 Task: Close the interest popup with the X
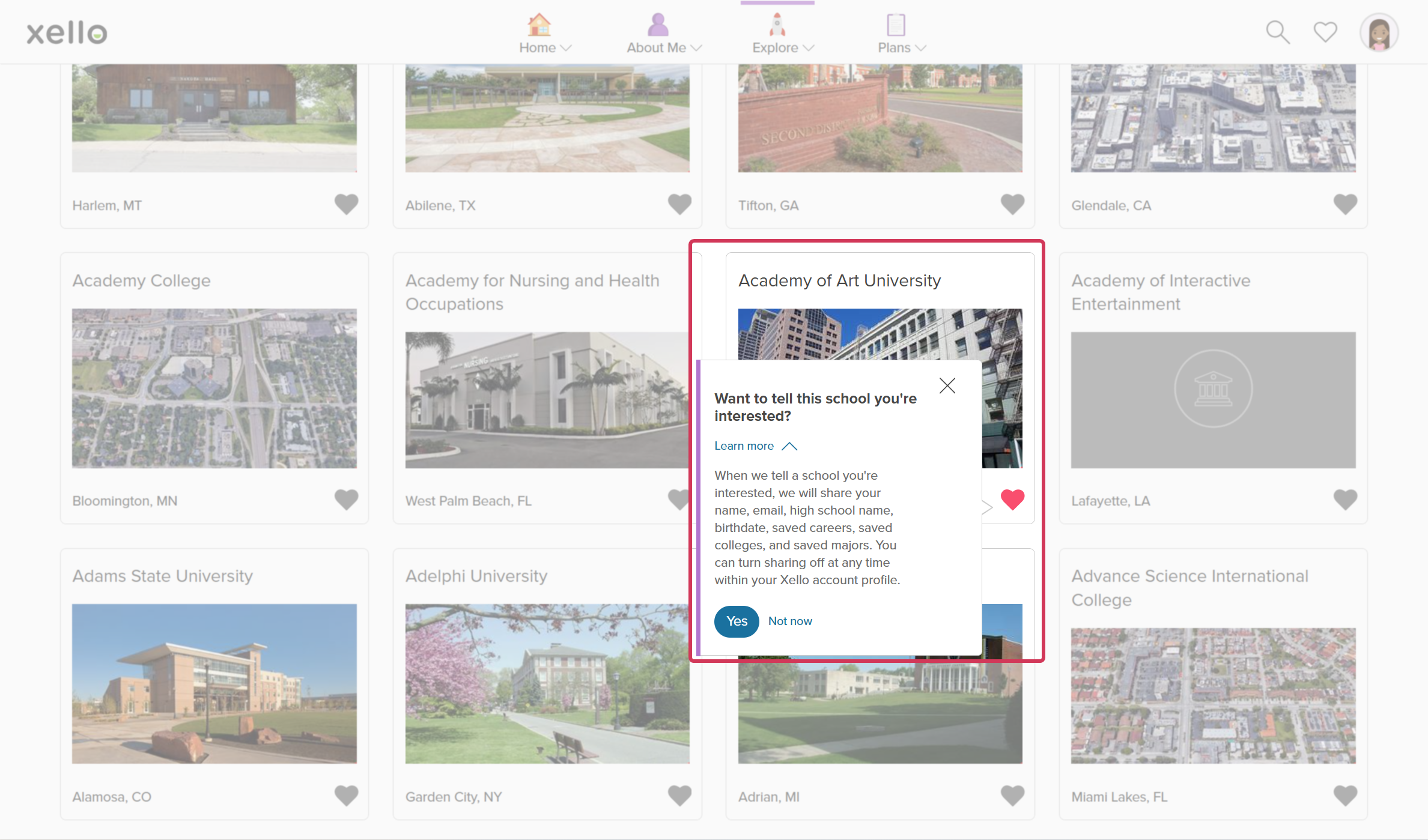(x=947, y=385)
